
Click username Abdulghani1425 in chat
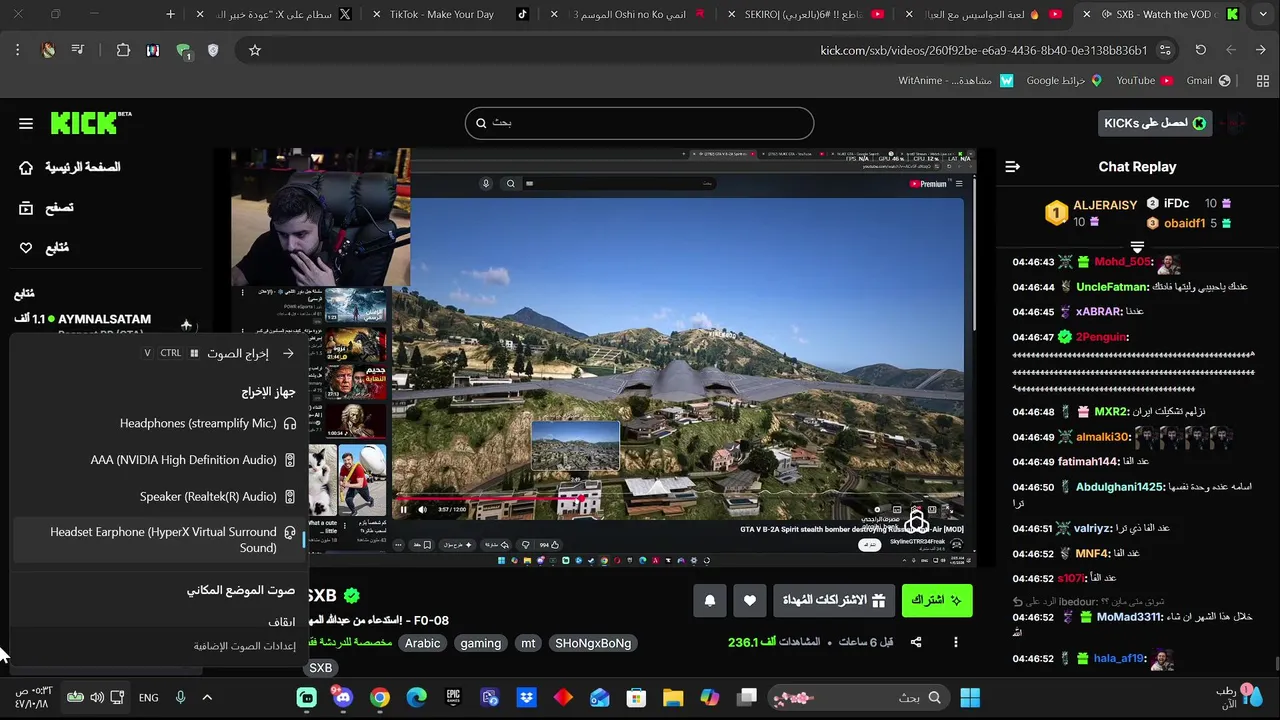[x=1119, y=487]
